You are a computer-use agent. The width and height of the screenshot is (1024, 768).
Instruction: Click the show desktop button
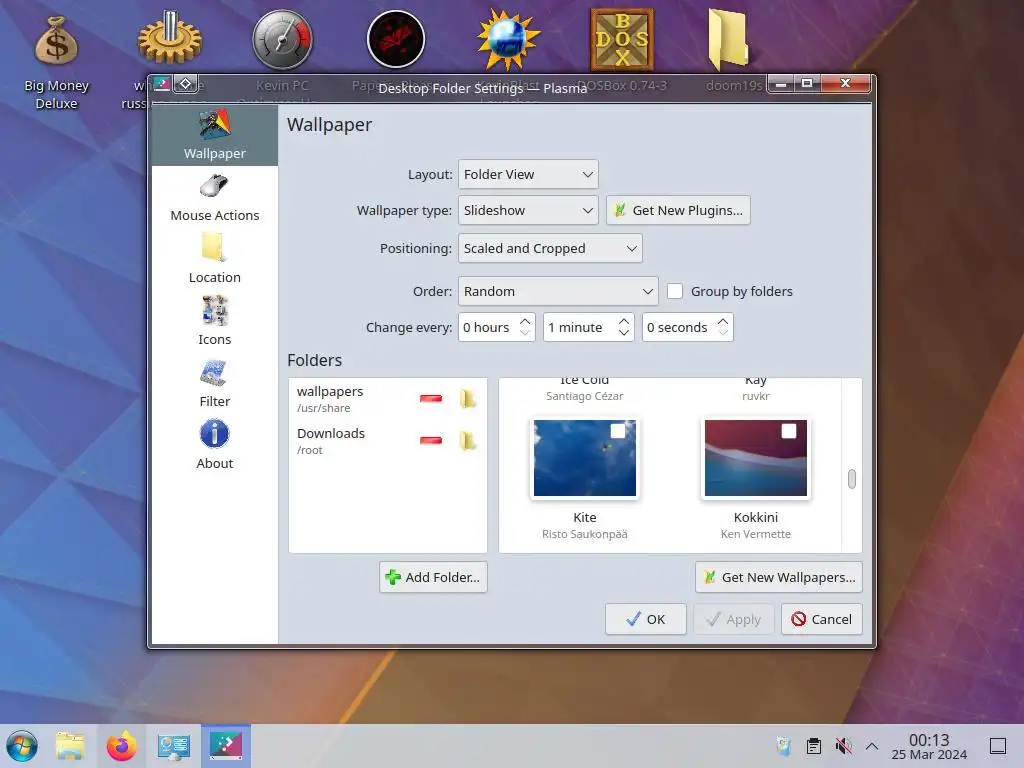pos(998,746)
